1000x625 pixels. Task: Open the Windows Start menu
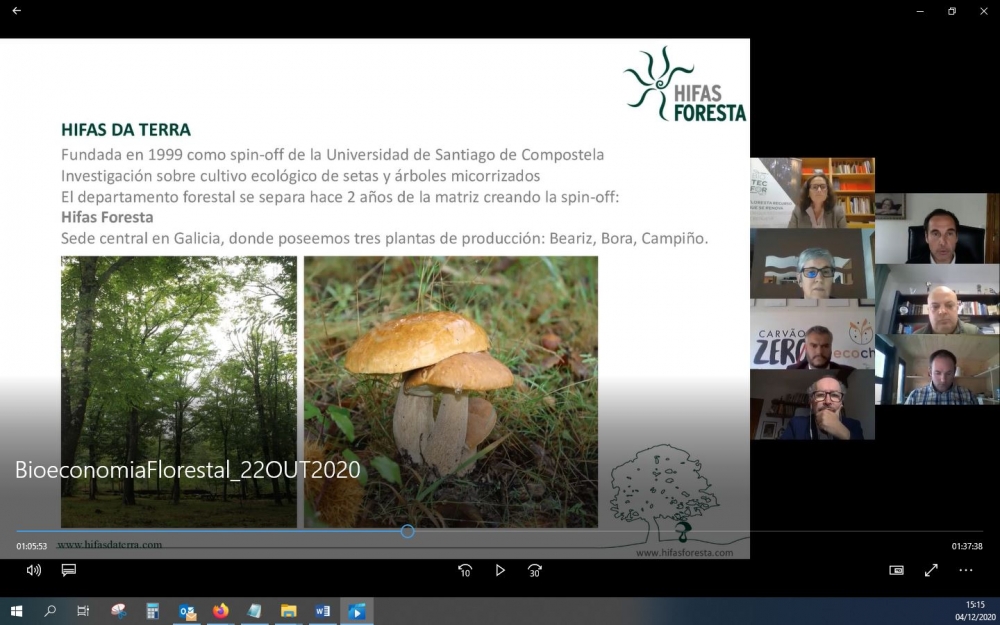coord(16,611)
